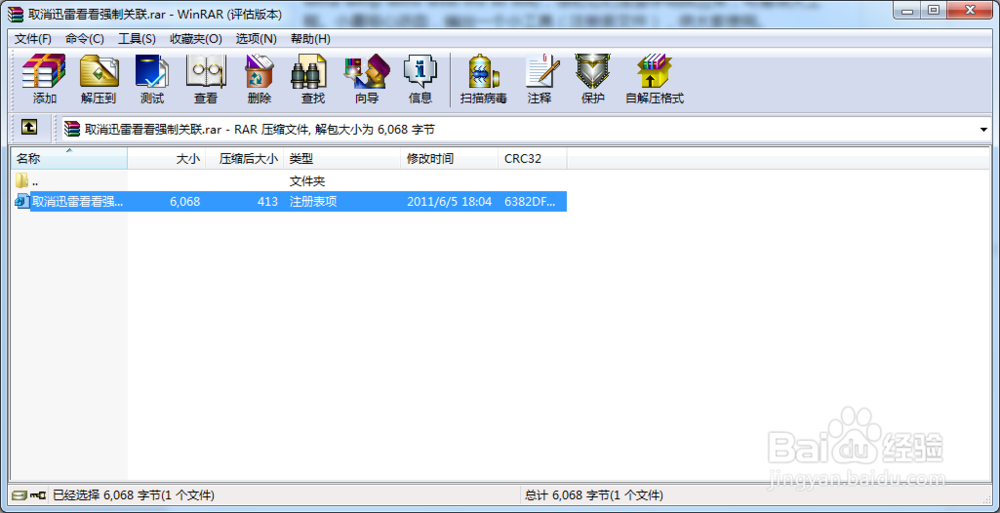
Task: Select the 取消迅雷看看强... file row
Action: tap(290, 202)
